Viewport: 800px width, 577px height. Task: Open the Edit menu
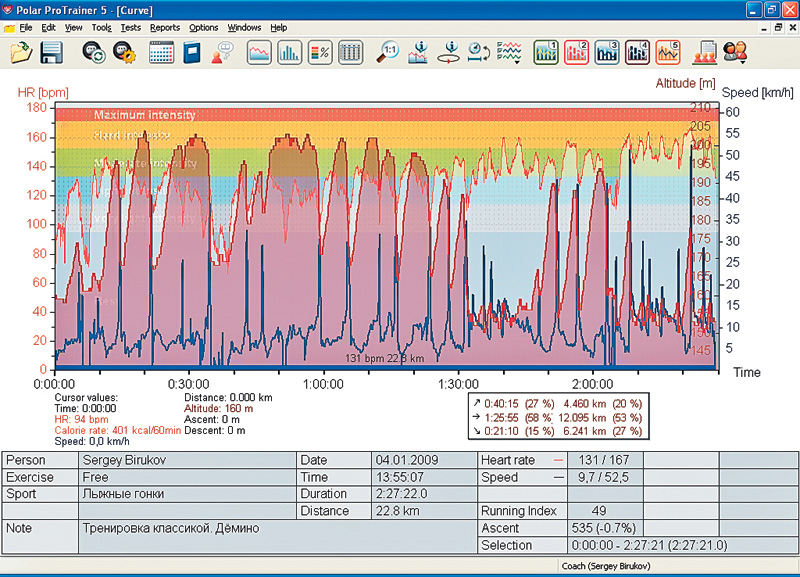click(x=48, y=28)
